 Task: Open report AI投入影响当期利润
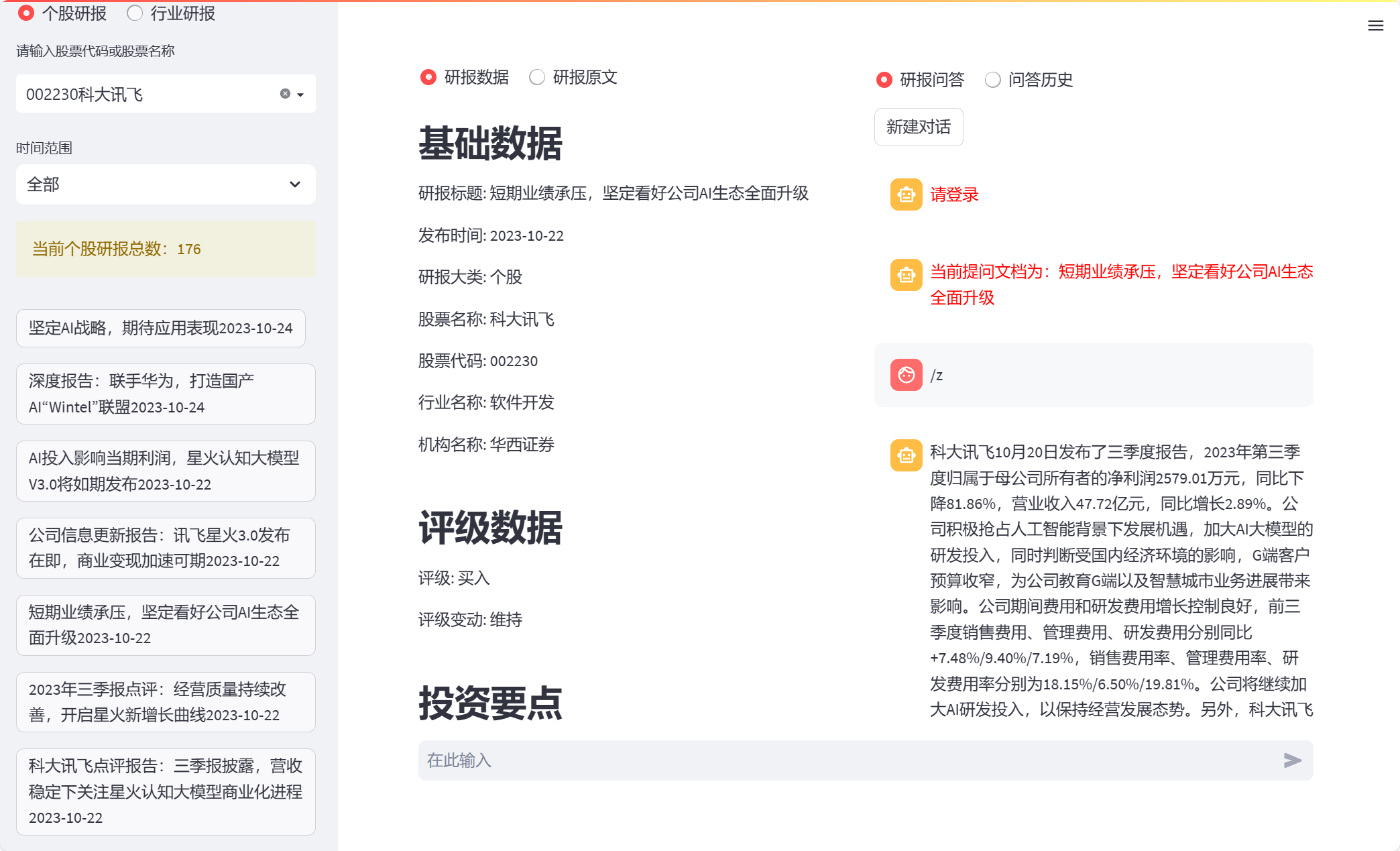click(166, 471)
